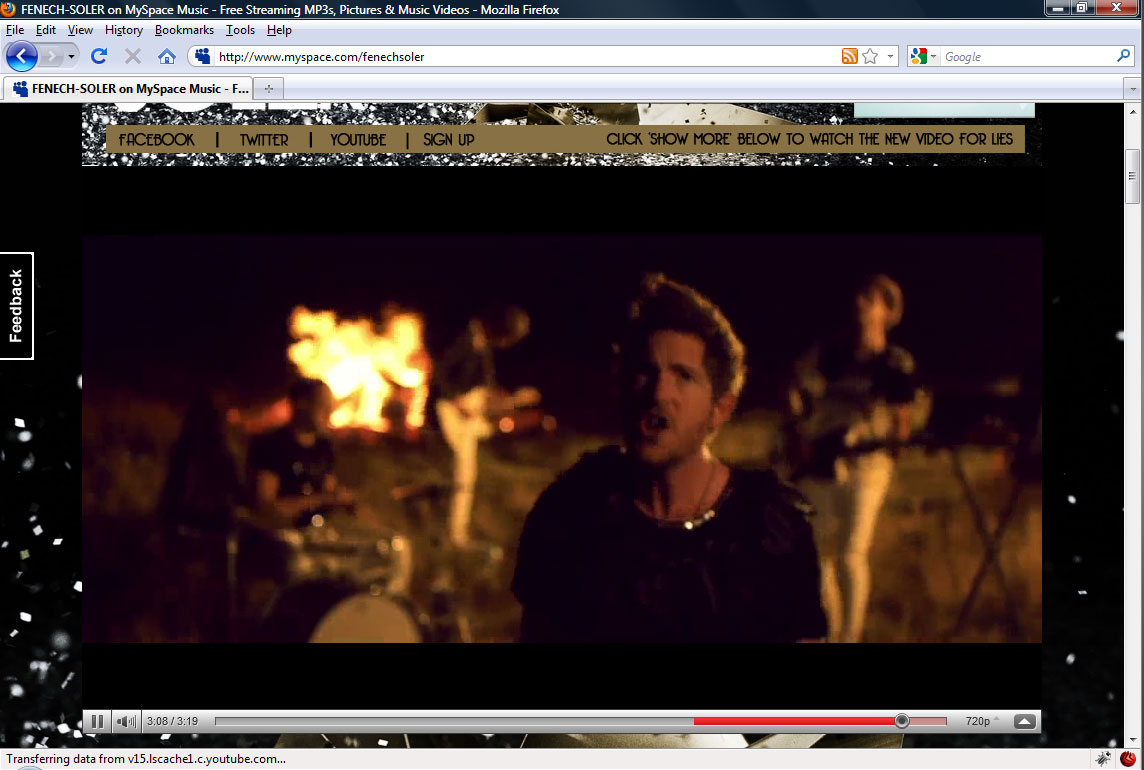Open the Help menu
The width and height of the screenshot is (1144, 770).
tap(279, 30)
